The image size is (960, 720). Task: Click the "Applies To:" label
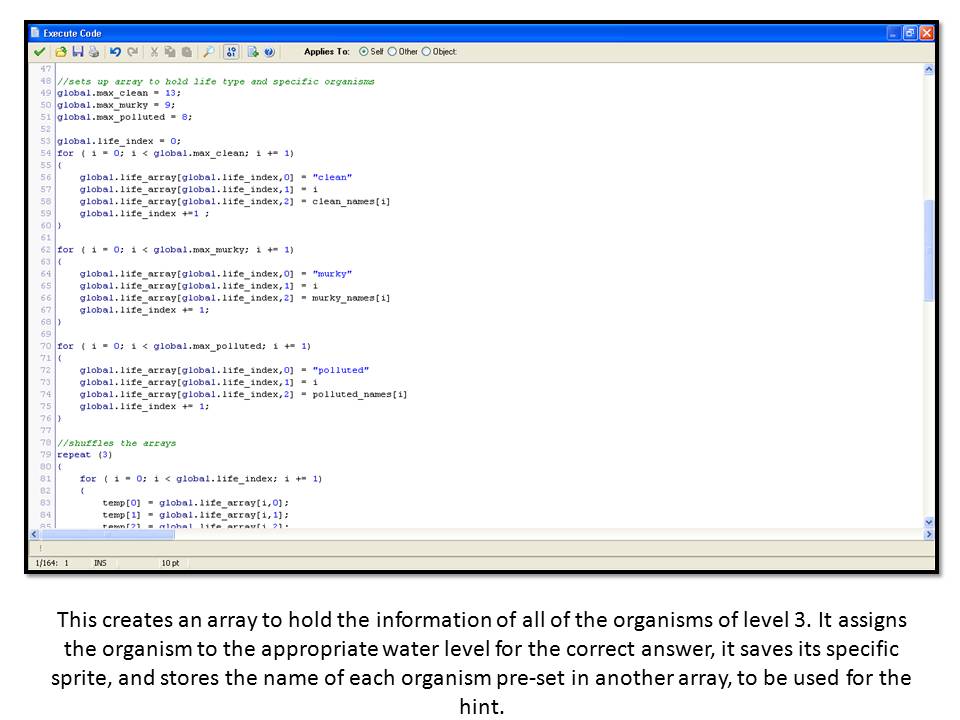point(326,52)
